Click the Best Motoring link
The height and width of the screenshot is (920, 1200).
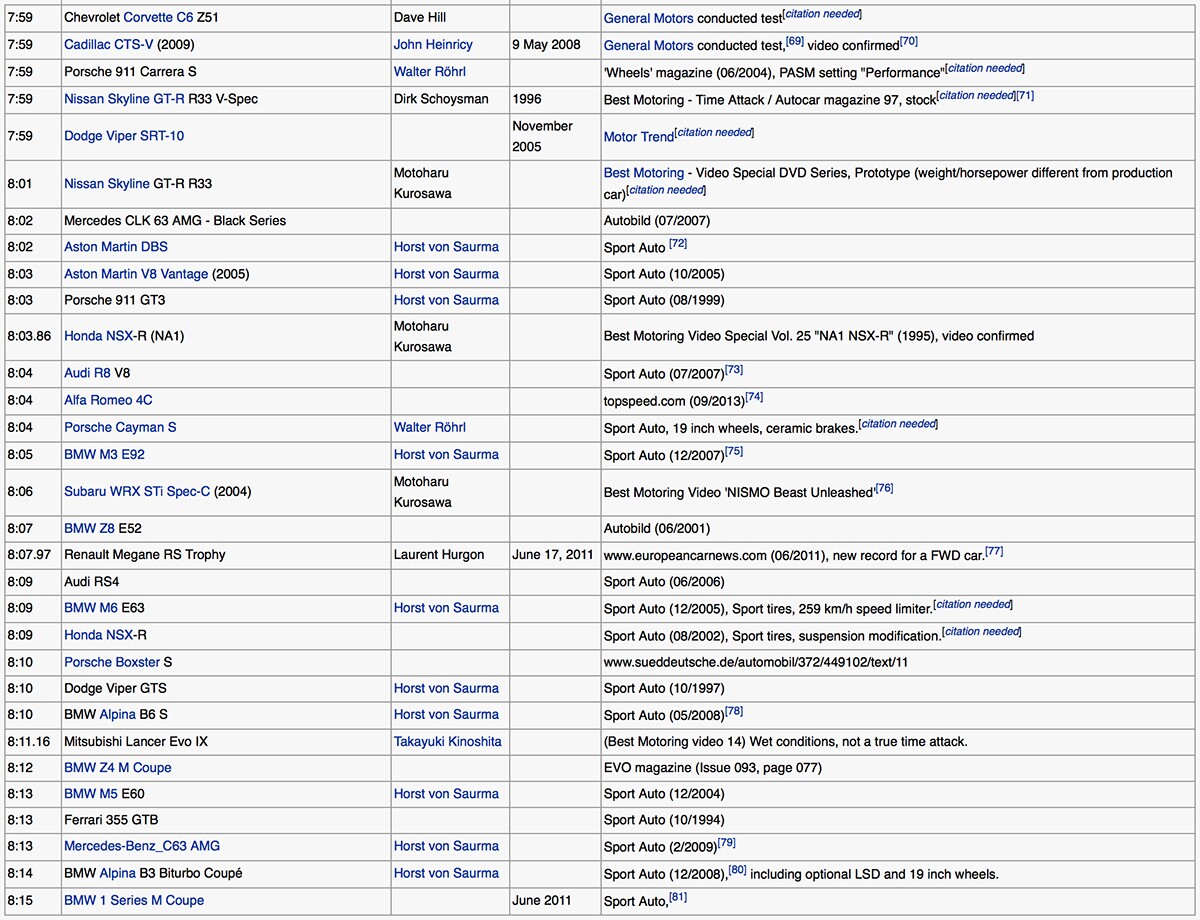click(644, 173)
